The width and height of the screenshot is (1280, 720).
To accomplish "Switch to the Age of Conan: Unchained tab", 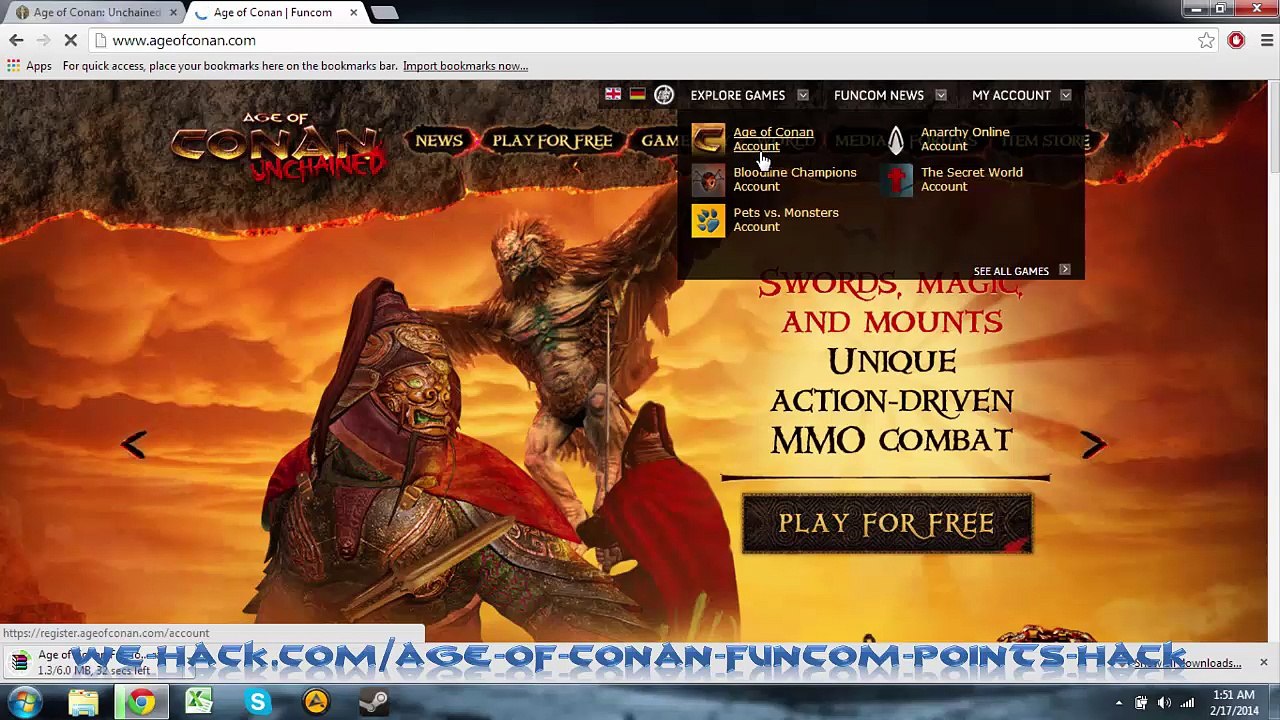I will [x=98, y=12].
